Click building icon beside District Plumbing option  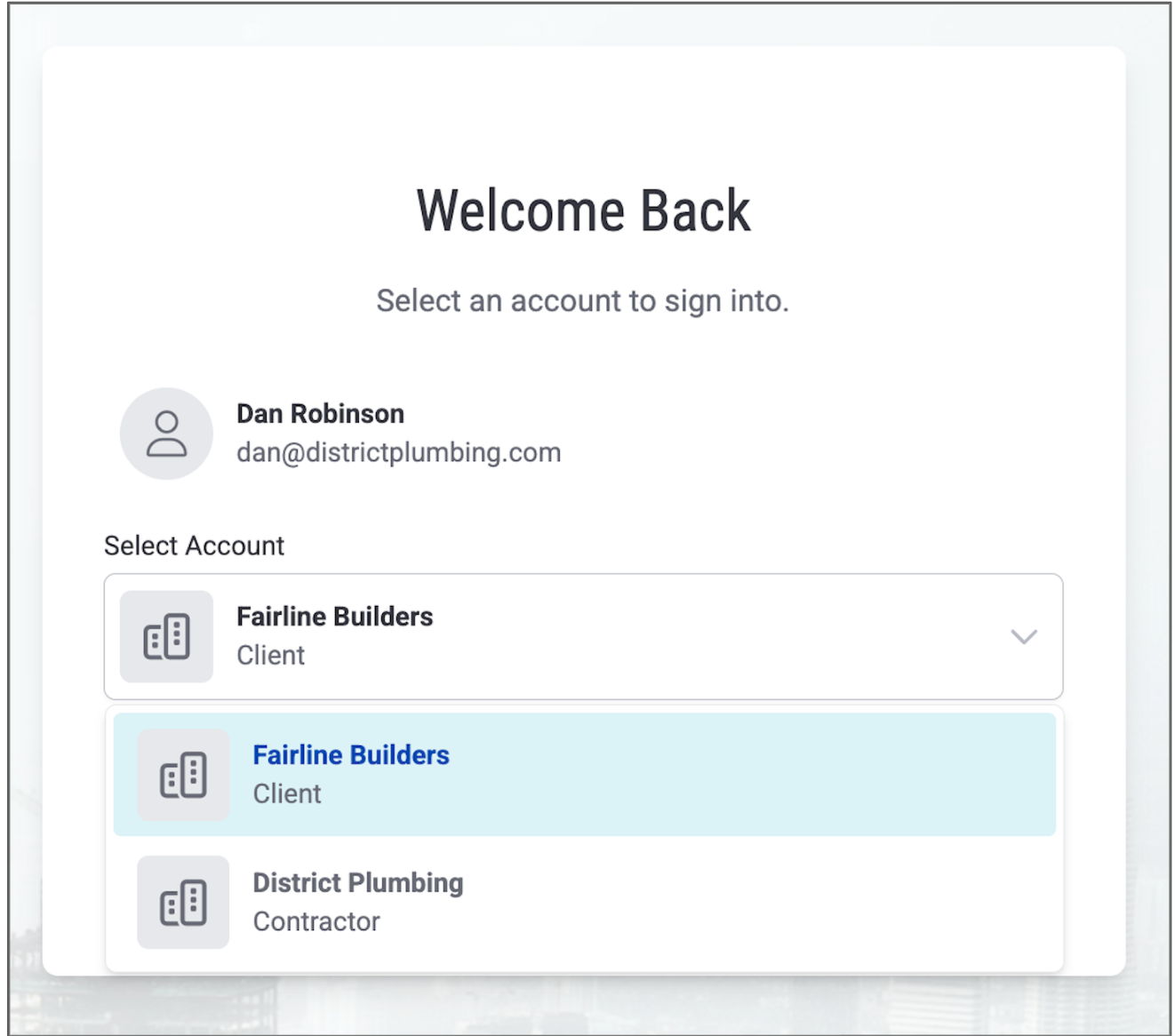pyautogui.click(x=183, y=903)
